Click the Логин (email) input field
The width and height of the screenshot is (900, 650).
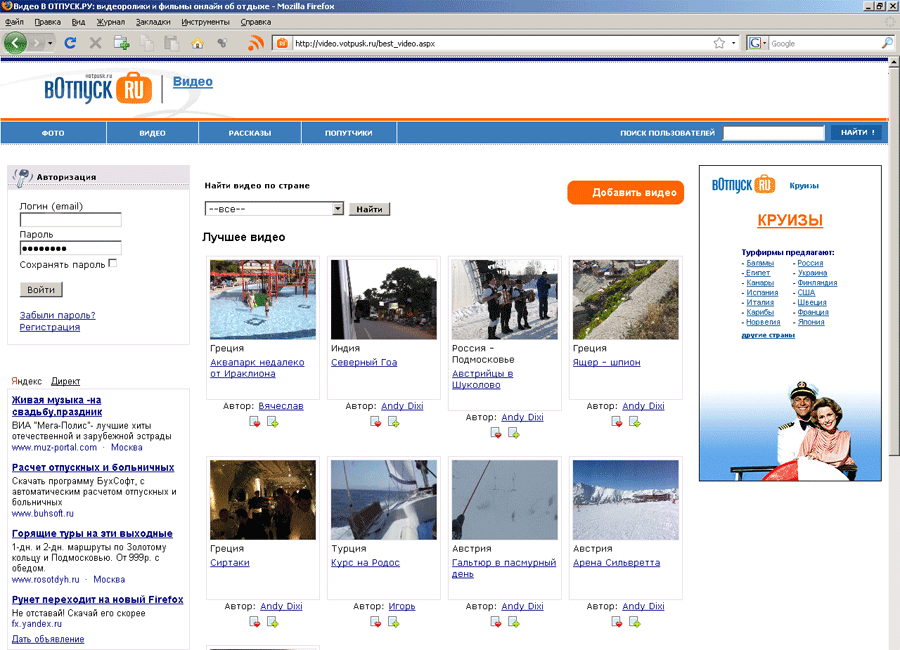[x=71, y=220]
